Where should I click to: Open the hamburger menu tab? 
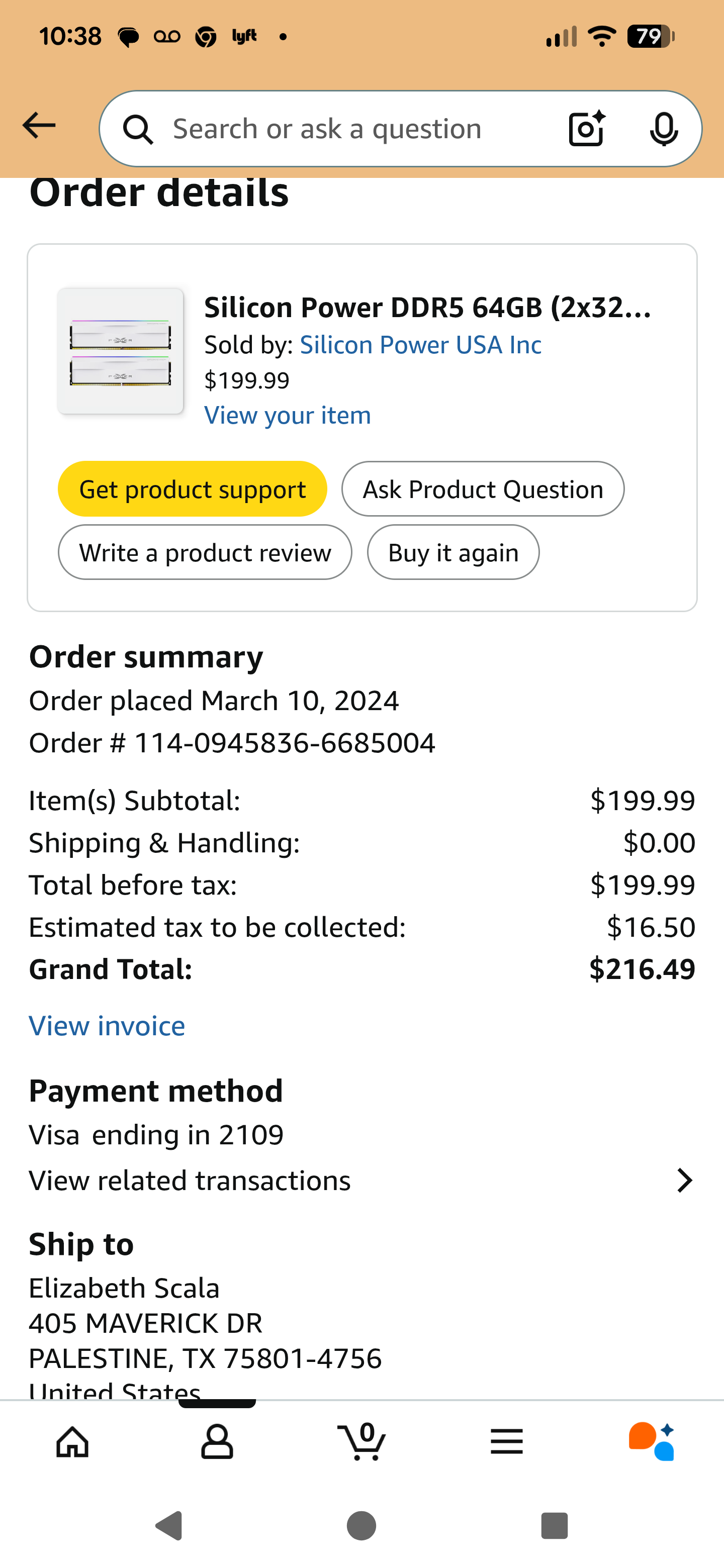tap(506, 1441)
